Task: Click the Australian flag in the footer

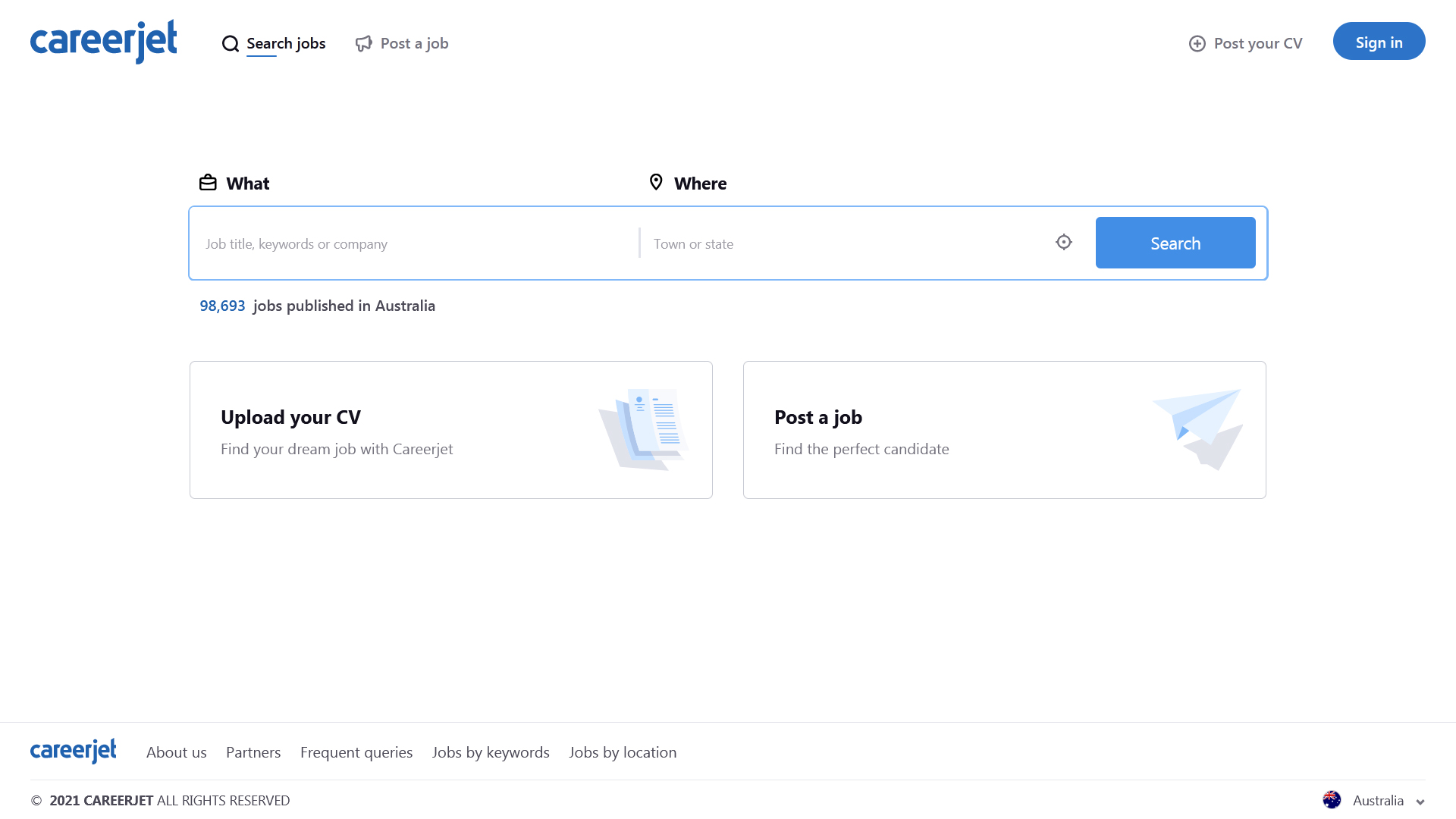Action: click(x=1332, y=800)
